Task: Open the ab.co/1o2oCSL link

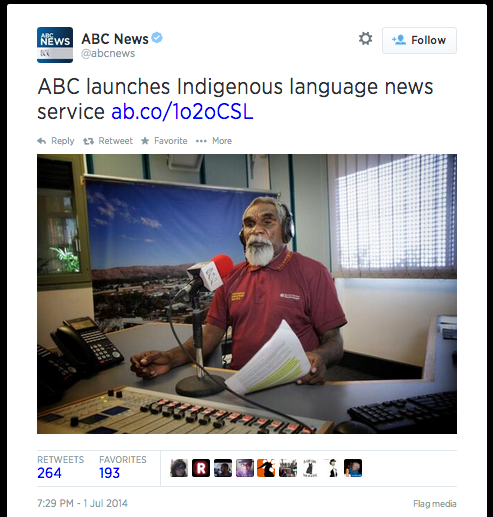Action: (182, 111)
